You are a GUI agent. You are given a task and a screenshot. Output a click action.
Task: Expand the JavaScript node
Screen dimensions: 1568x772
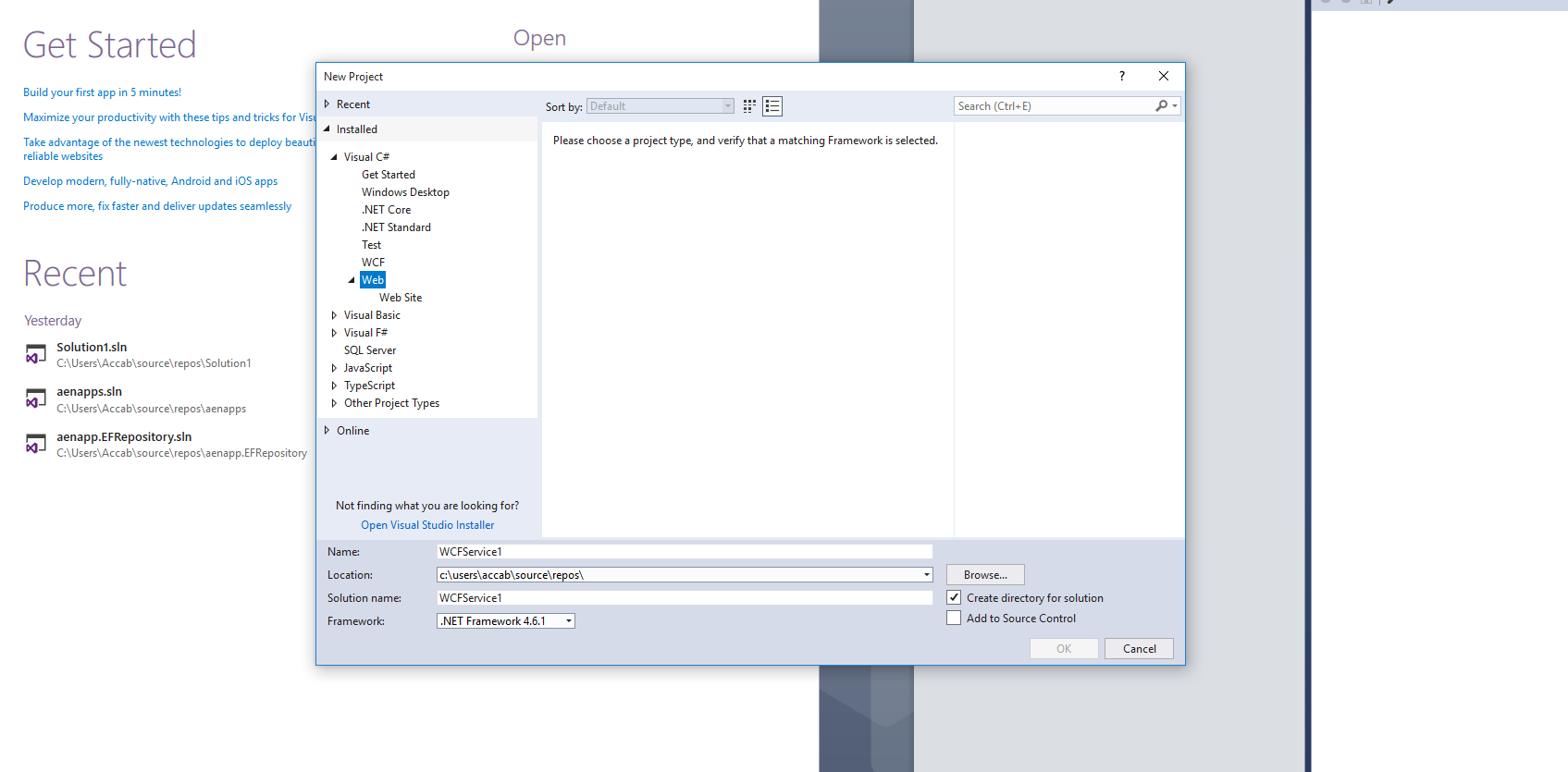334,368
